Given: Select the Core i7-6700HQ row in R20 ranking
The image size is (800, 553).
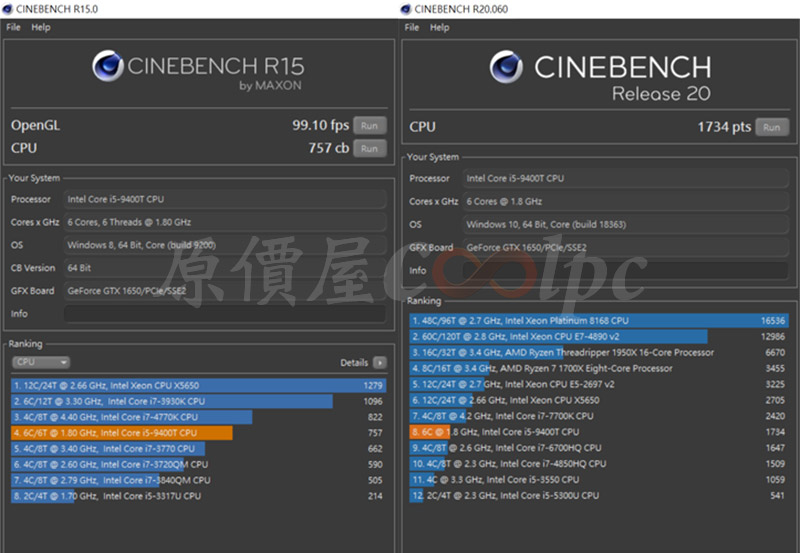Looking at the screenshot, I should (599, 448).
